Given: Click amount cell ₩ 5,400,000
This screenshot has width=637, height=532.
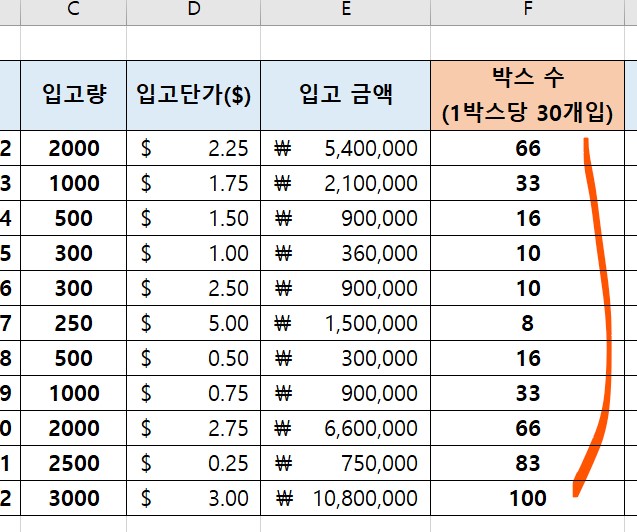Looking at the screenshot, I should coord(345,148).
